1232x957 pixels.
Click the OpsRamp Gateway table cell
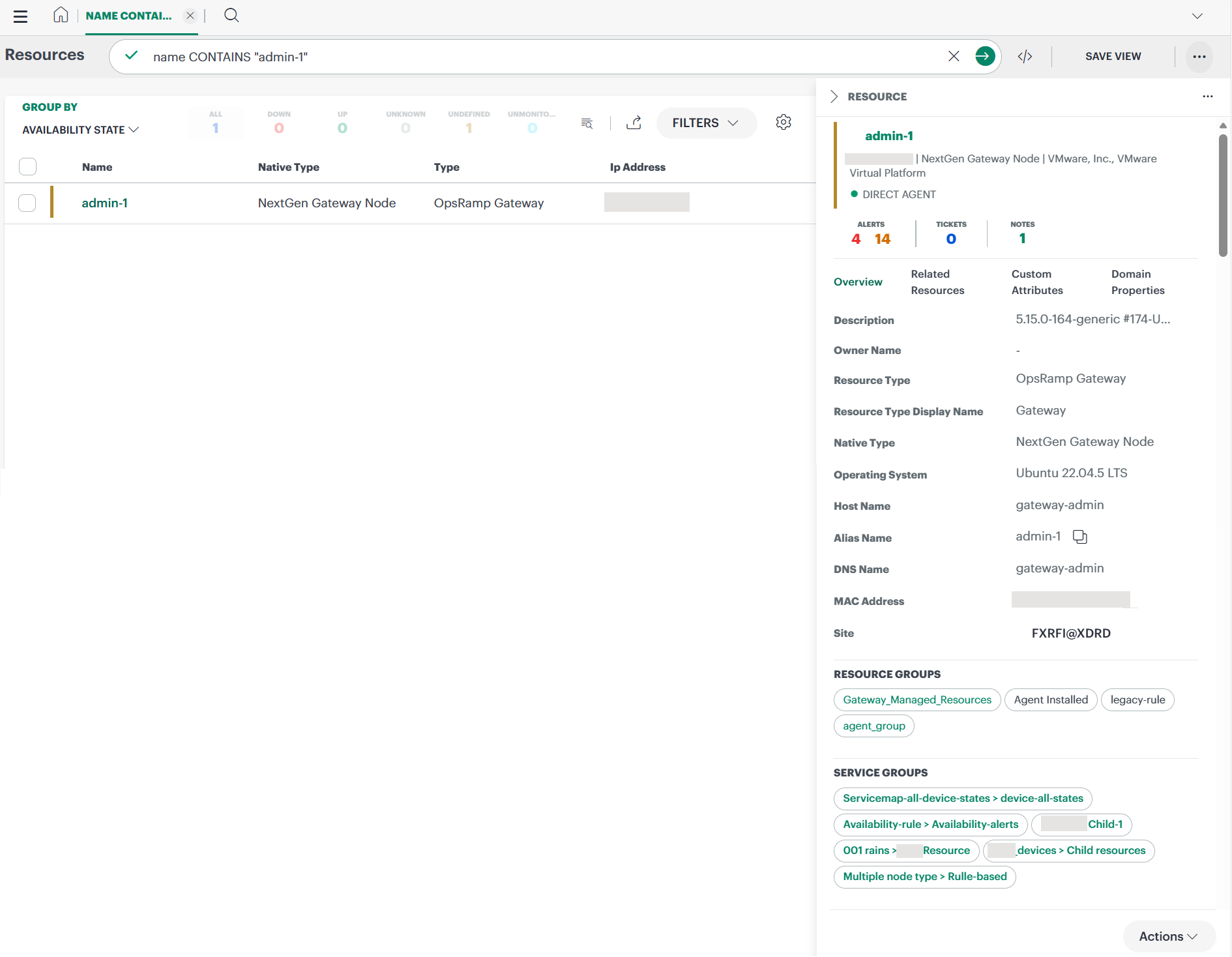tap(489, 203)
